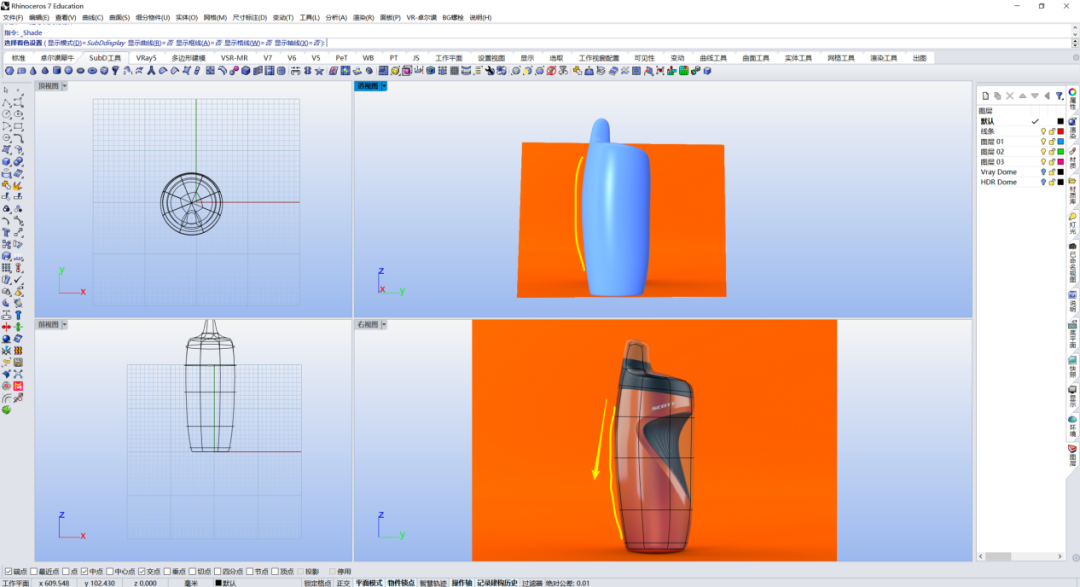Click the SubD ellipsoid tool icon
Screen dimensions: 1080x587
(80, 70)
